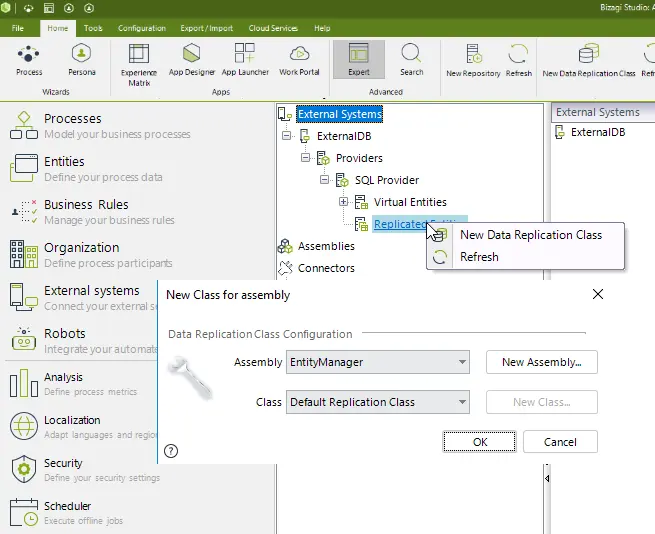Click the form-layout quick-access toolbar icon
Viewport: 655px width, 534px height.
(49, 8)
